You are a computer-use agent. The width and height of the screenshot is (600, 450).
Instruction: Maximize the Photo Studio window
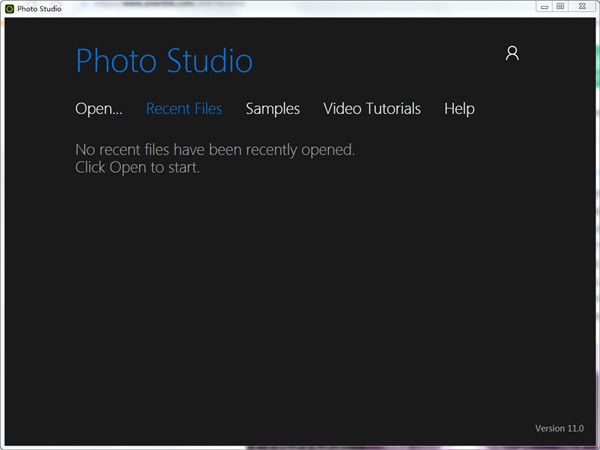click(x=560, y=7)
